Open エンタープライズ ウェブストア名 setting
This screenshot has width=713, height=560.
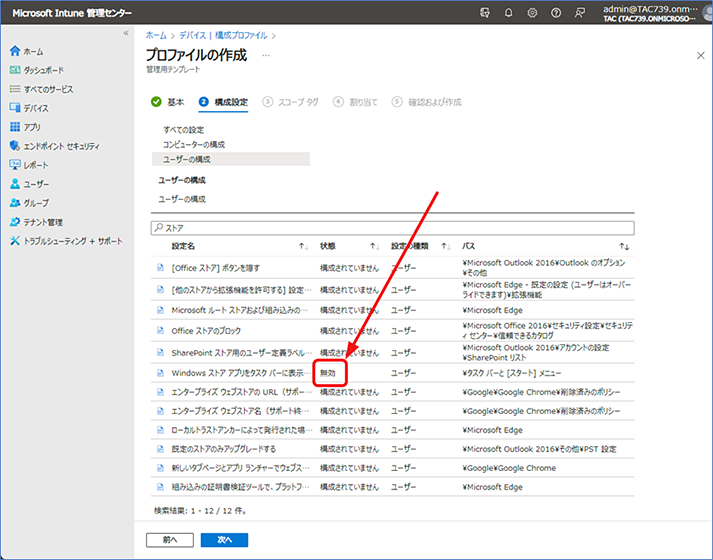(240, 411)
